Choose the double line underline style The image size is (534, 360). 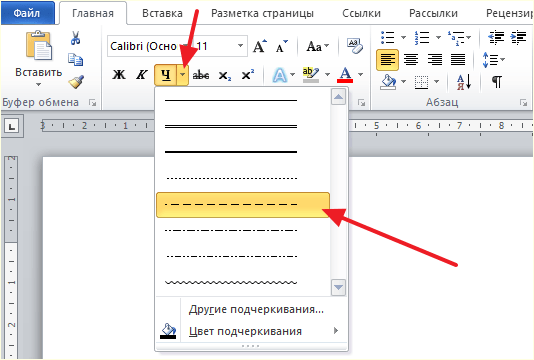tap(243, 126)
